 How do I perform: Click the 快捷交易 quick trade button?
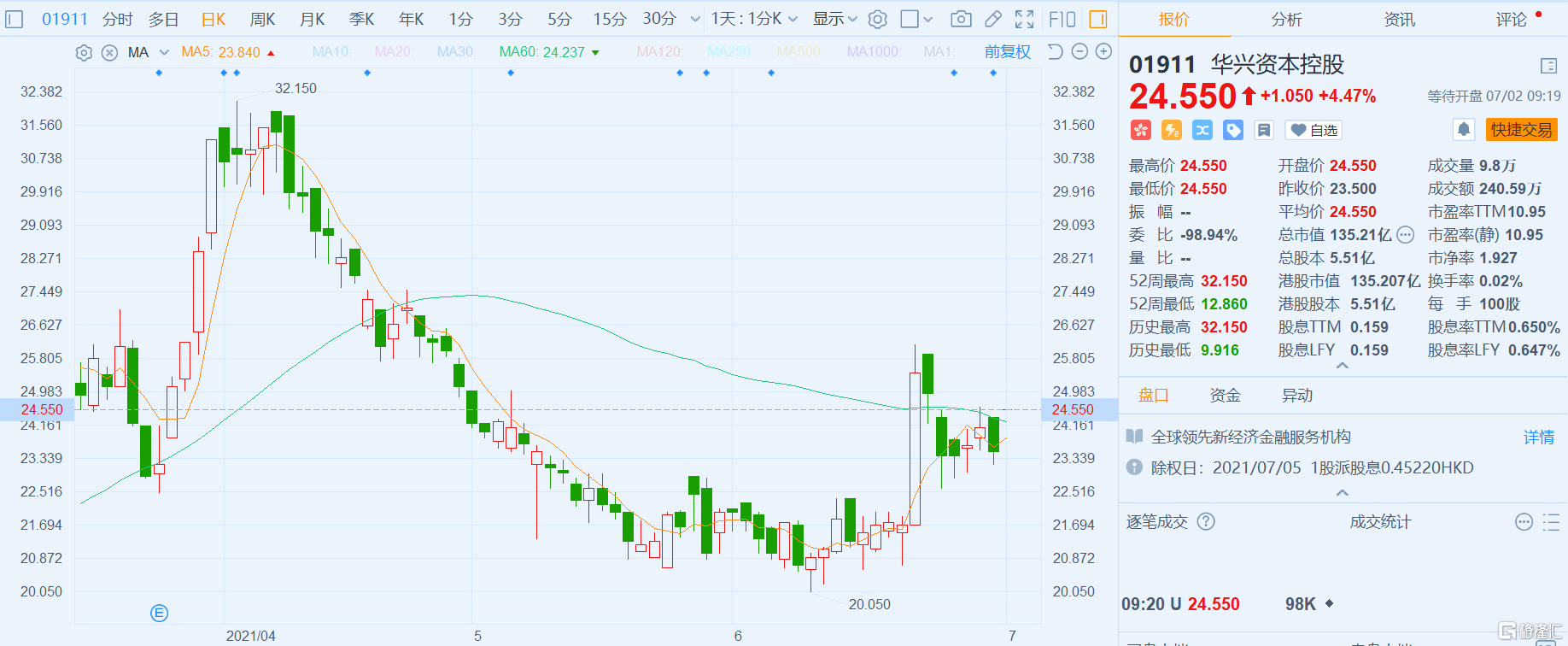[x=1521, y=130]
